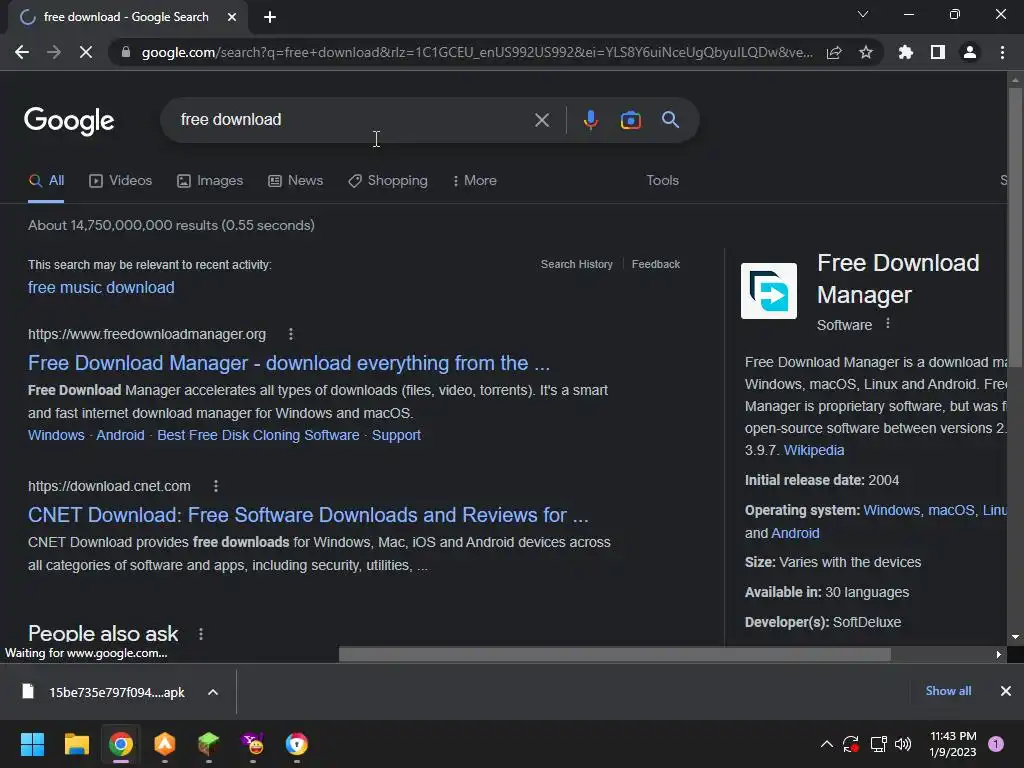Open tab search dropdown chevron
This screenshot has height=768, width=1024.
pos(863,14)
